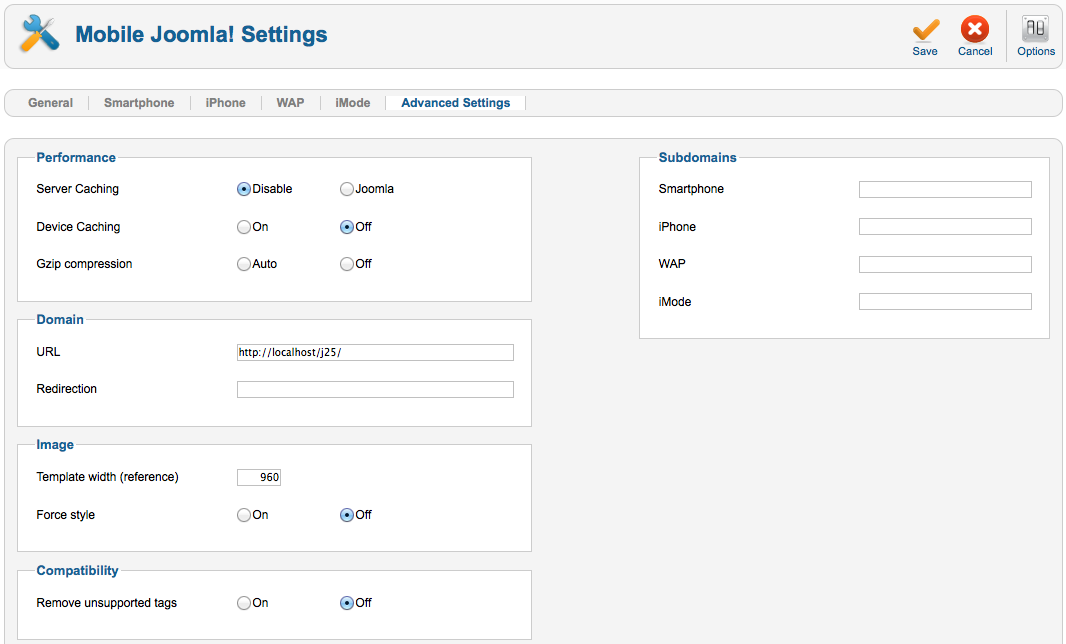Click the Save checkmark icon
Image resolution: width=1066 pixels, height=644 pixels.
pos(925,30)
